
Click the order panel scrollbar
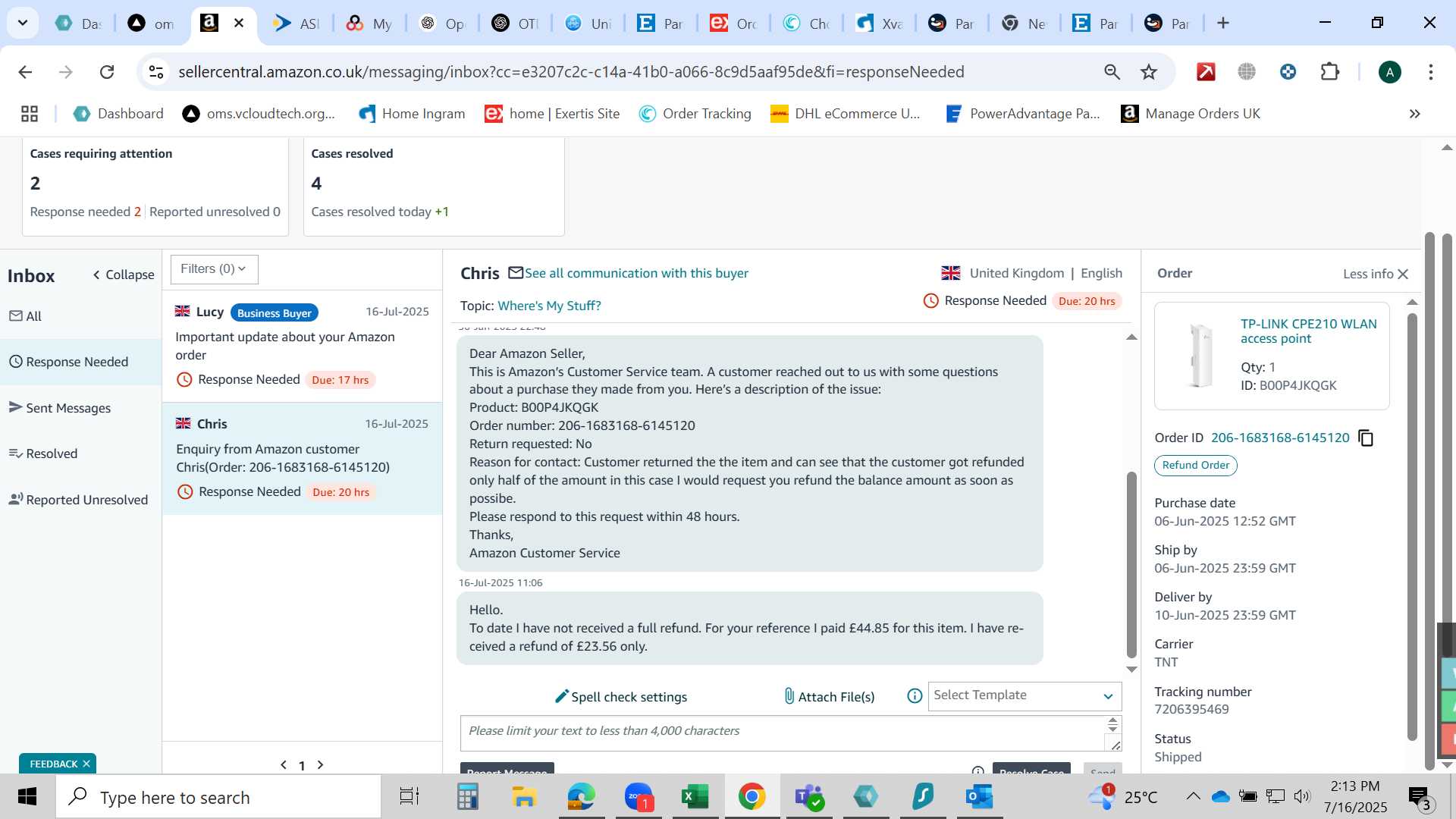point(1411,526)
